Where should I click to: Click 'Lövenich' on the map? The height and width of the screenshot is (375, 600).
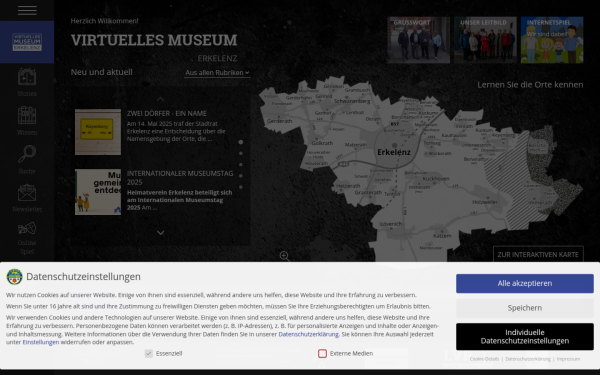coord(391,224)
